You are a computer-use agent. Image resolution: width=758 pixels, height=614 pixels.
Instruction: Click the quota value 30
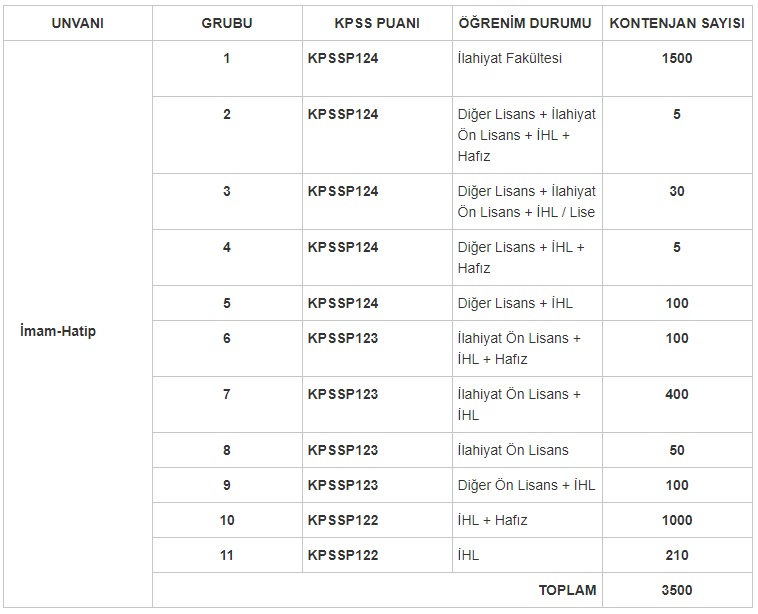677,191
